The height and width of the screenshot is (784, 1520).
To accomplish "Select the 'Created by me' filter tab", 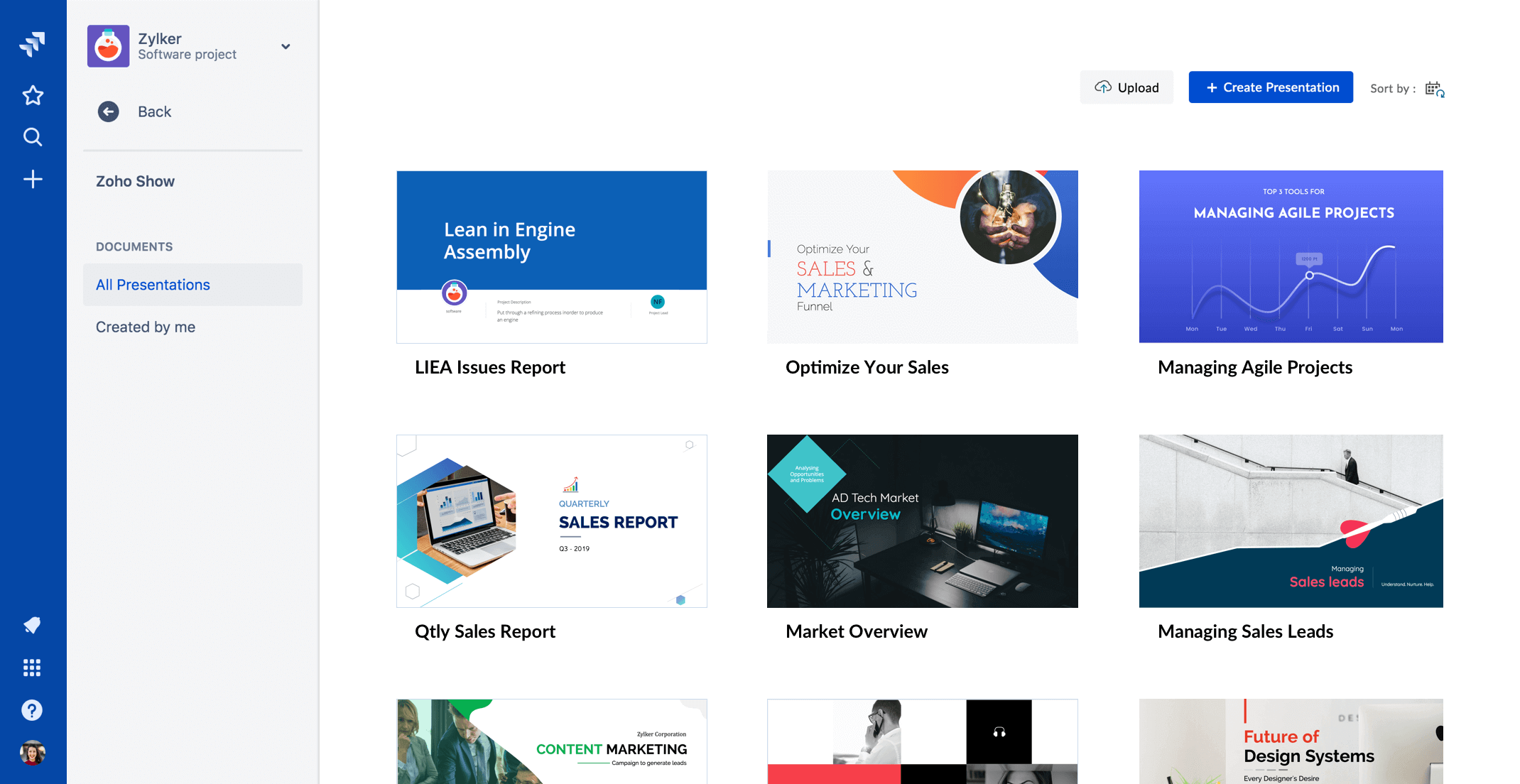I will pyautogui.click(x=145, y=326).
